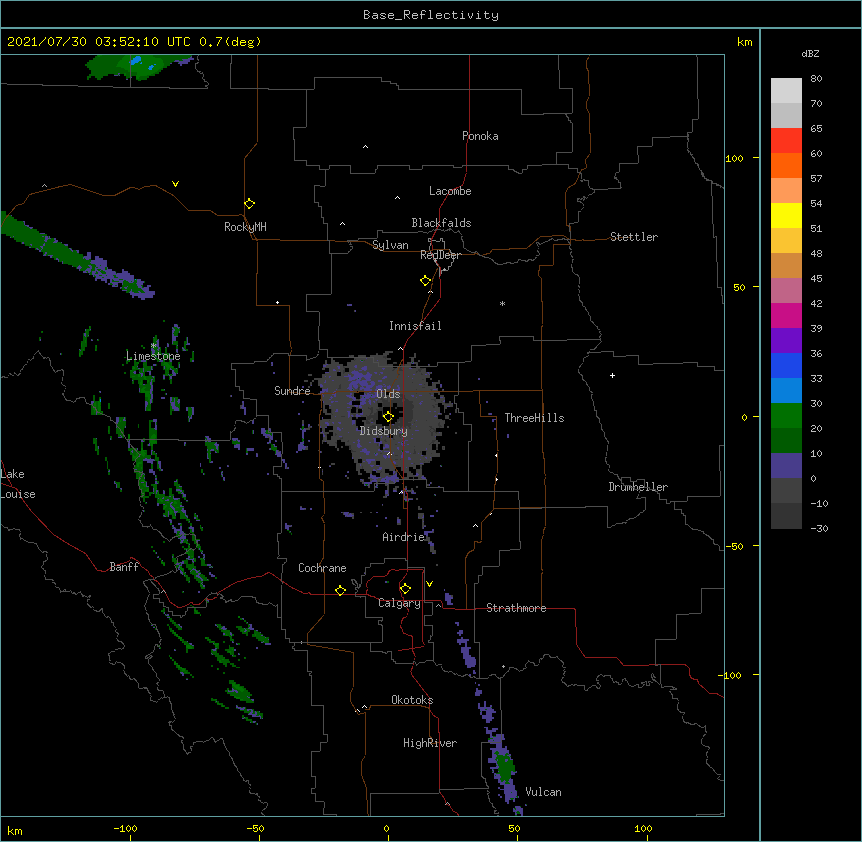
Task: Click the -50 tick label on right axis
Action: tap(734, 546)
